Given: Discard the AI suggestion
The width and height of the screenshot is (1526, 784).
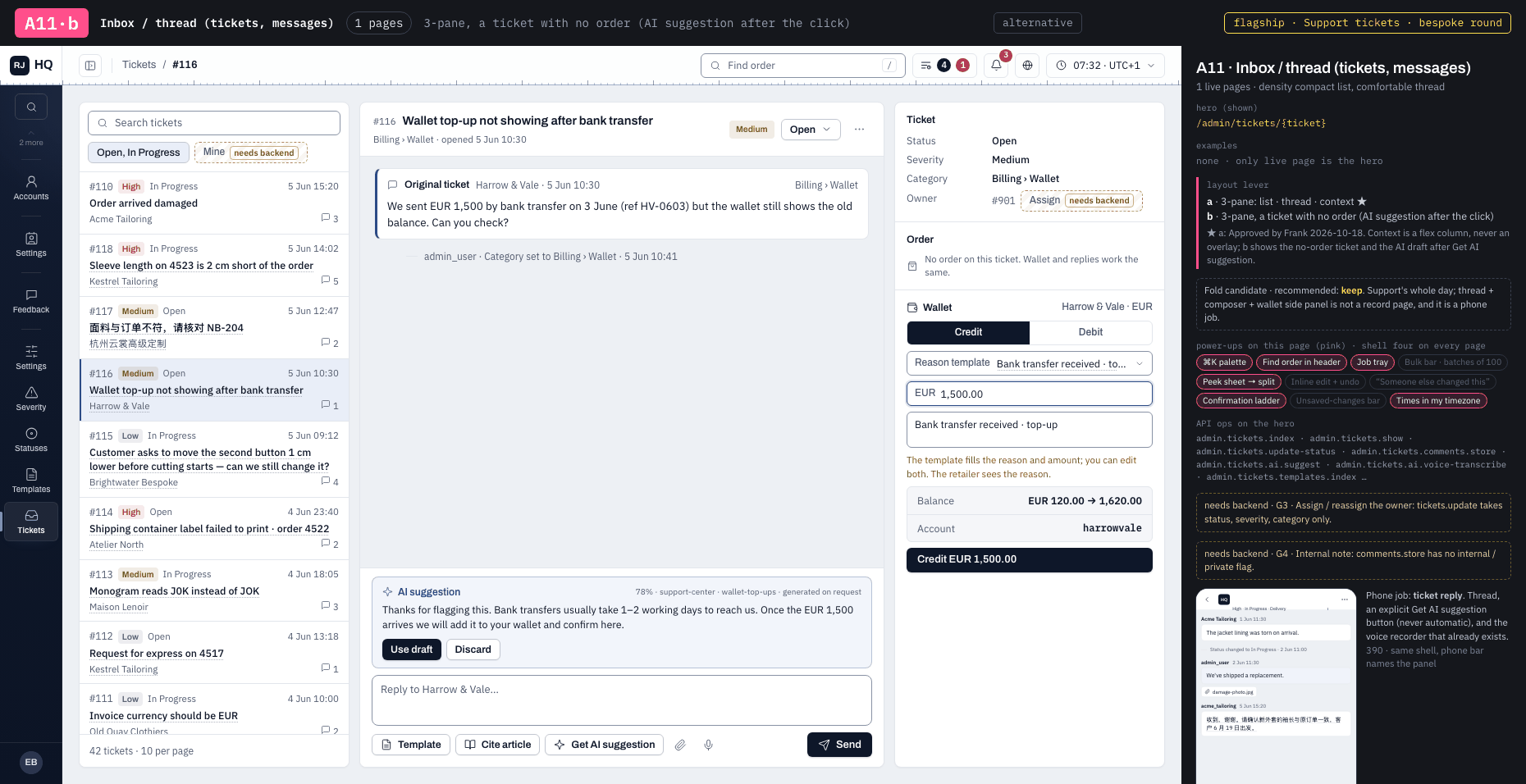Looking at the screenshot, I should pos(473,650).
